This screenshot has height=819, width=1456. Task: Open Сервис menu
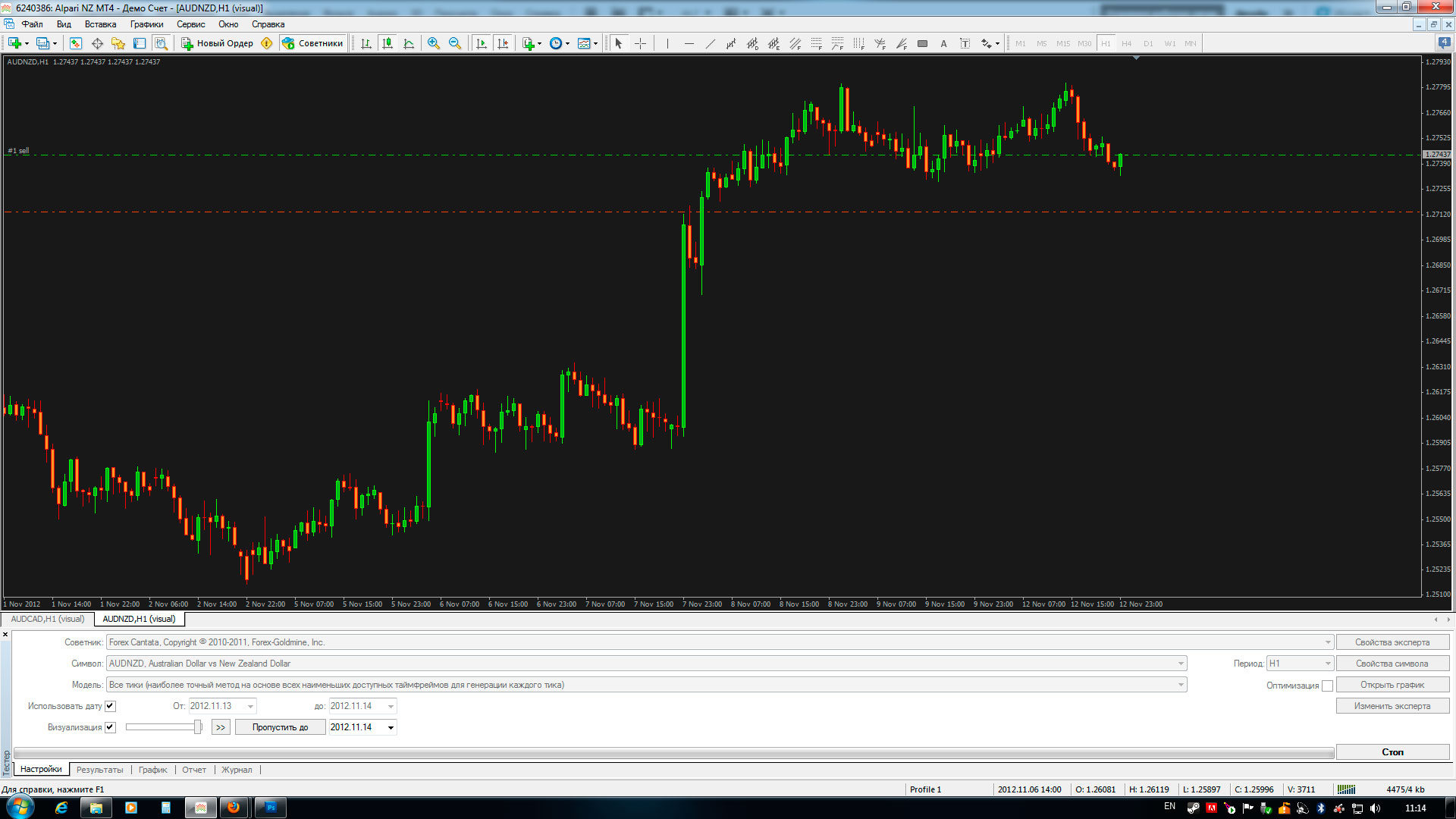(191, 24)
